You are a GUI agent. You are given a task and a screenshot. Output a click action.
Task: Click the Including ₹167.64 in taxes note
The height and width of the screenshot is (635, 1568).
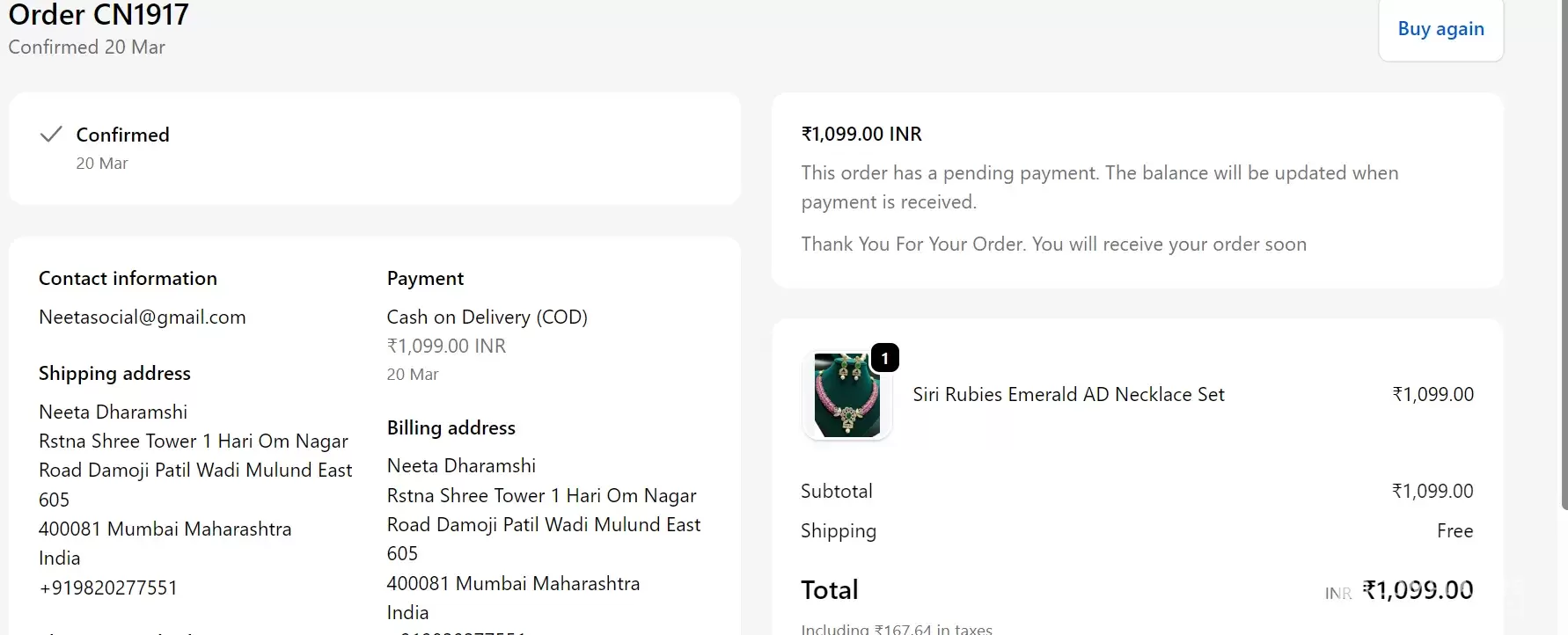point(896,629)
